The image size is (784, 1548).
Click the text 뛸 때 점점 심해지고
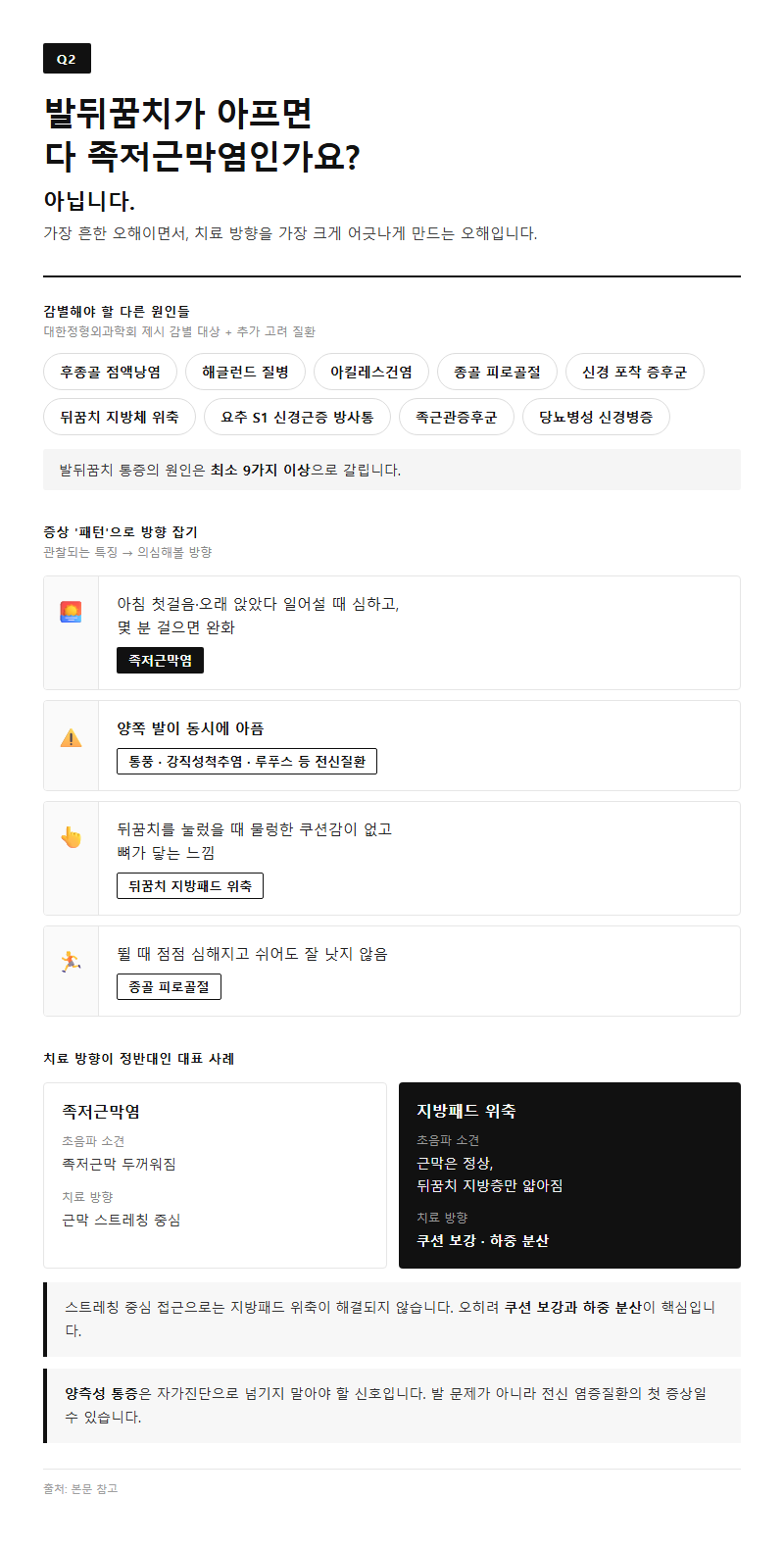(252, 954)
